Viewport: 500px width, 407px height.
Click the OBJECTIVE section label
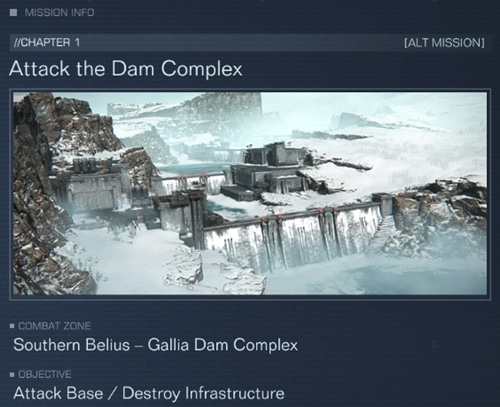pos(45,375)
